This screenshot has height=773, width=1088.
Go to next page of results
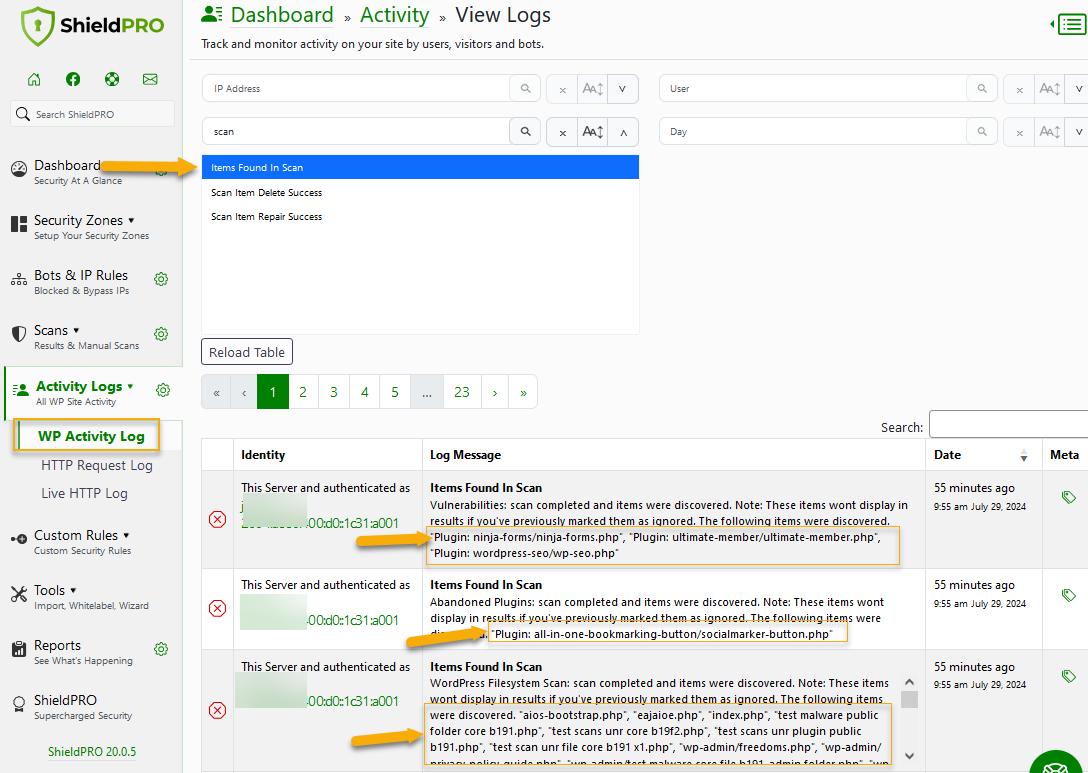(495, 392)
